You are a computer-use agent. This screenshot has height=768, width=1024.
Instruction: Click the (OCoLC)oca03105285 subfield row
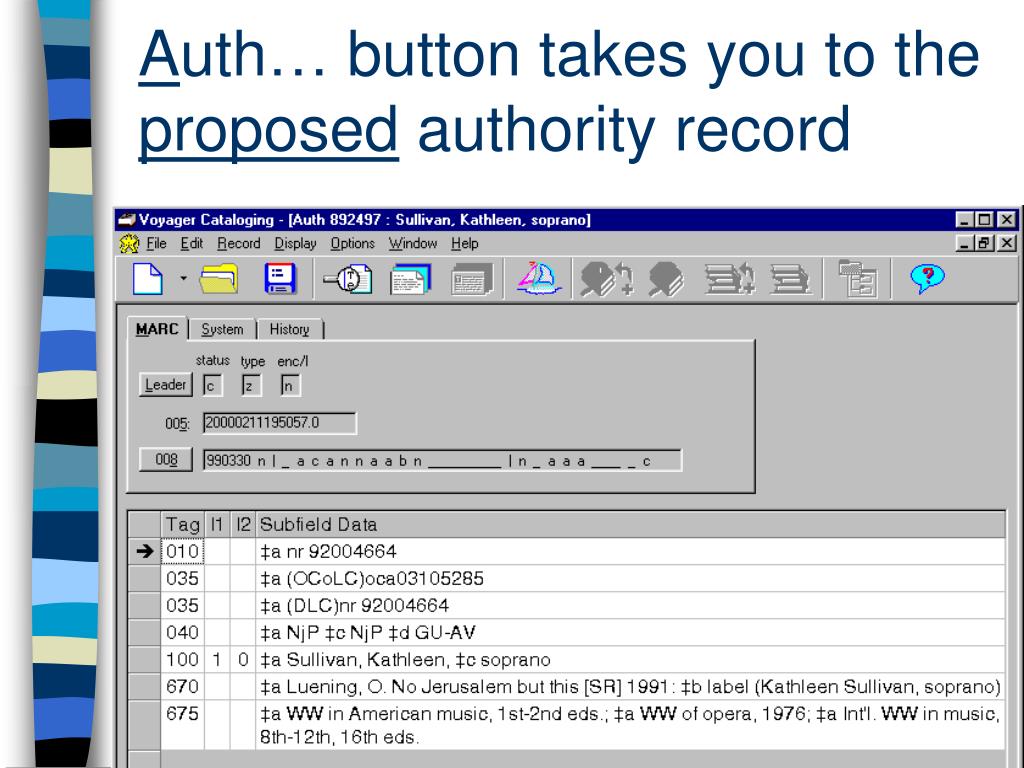630,579
